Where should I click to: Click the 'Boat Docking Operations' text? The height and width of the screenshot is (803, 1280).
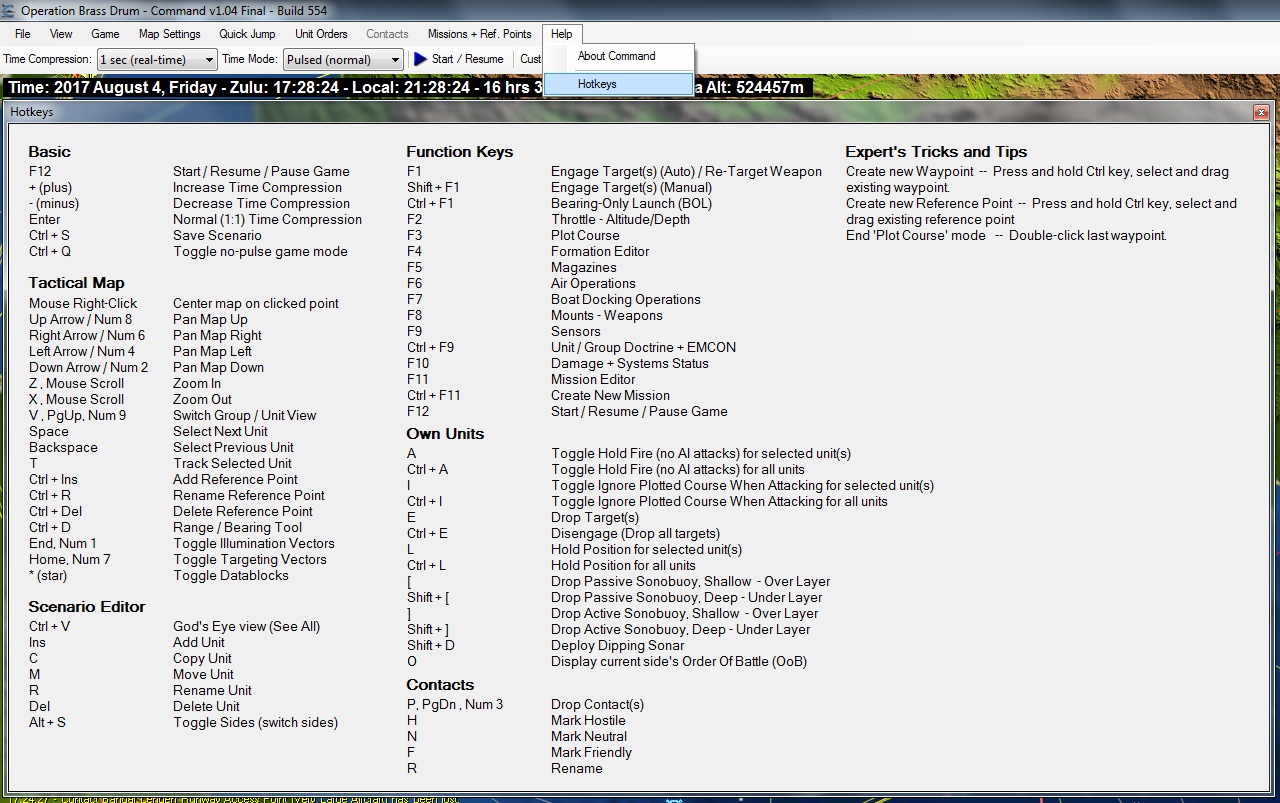click(x=626, y=299)
